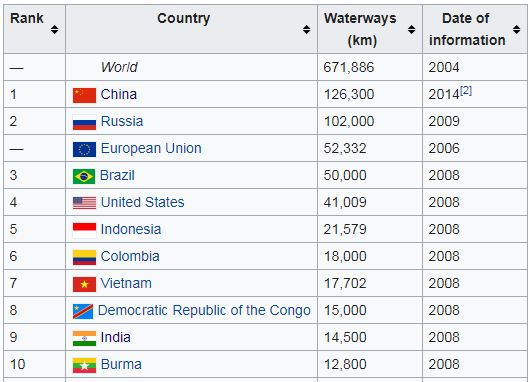531x382 pixels.
Task: Sort table by Country column arrows
Action: 306,29
